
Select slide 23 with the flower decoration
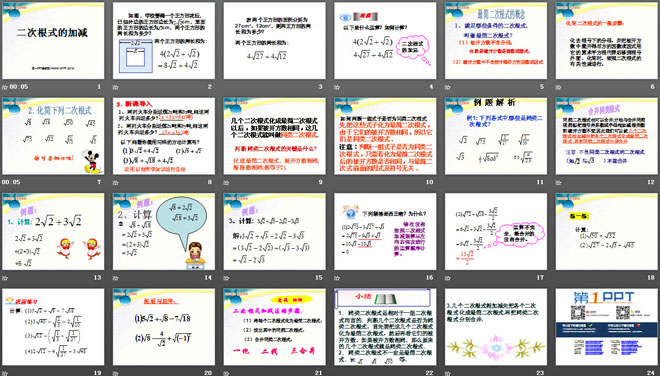coord(496,327)
